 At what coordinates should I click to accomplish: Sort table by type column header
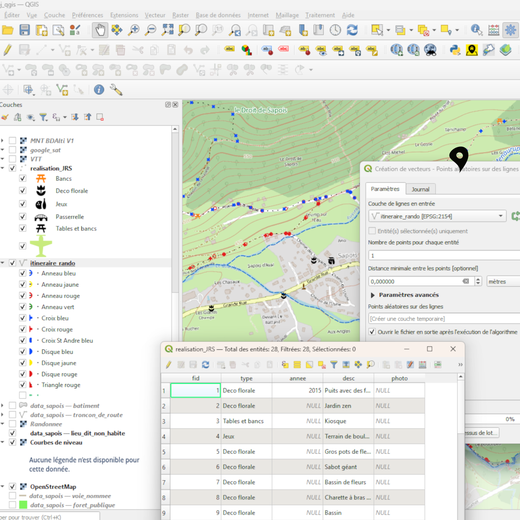click(x=246, y=378)
